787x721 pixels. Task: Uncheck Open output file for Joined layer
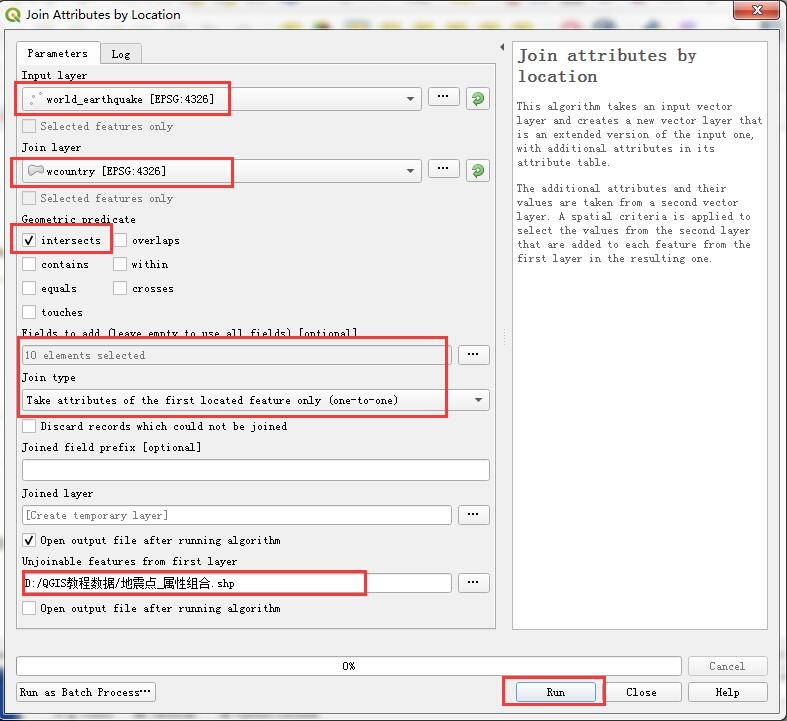tap(29, 540)
